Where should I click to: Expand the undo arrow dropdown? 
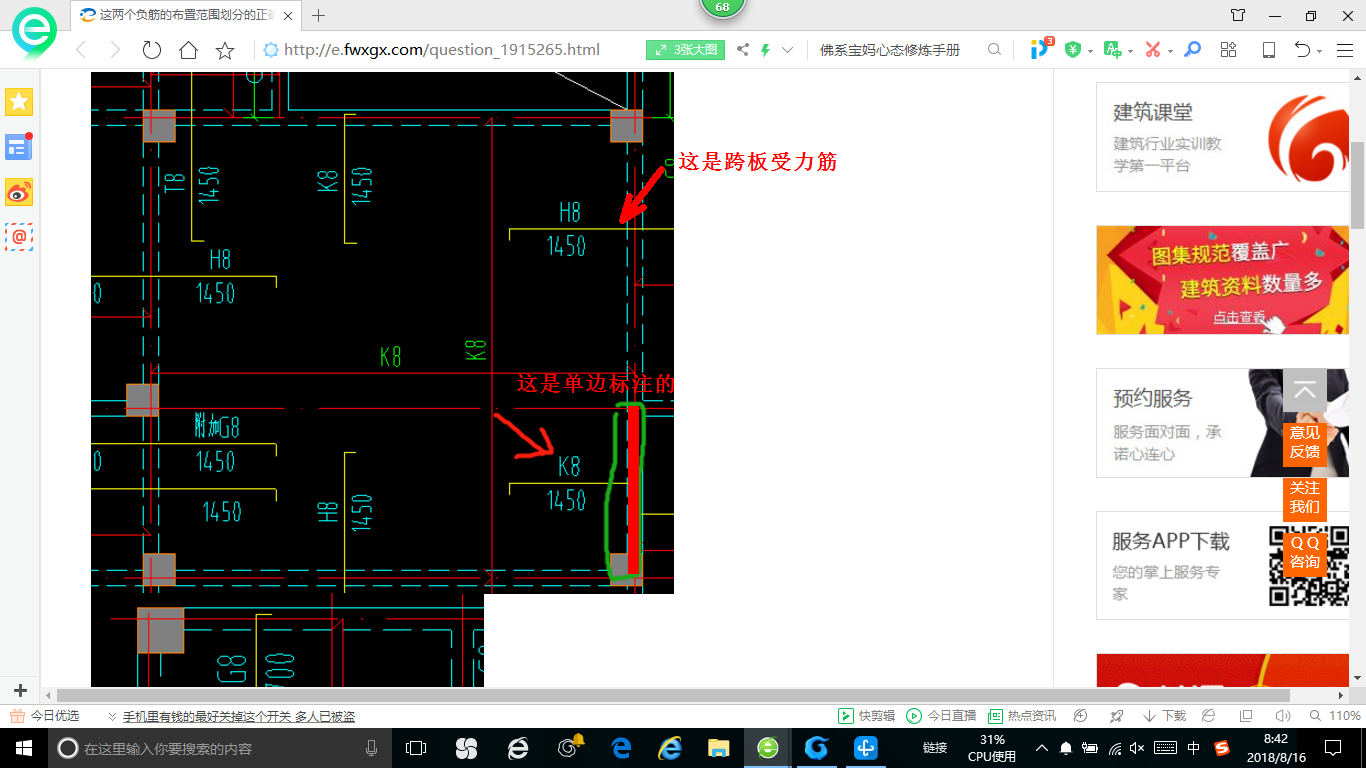tap(1319, 51)
